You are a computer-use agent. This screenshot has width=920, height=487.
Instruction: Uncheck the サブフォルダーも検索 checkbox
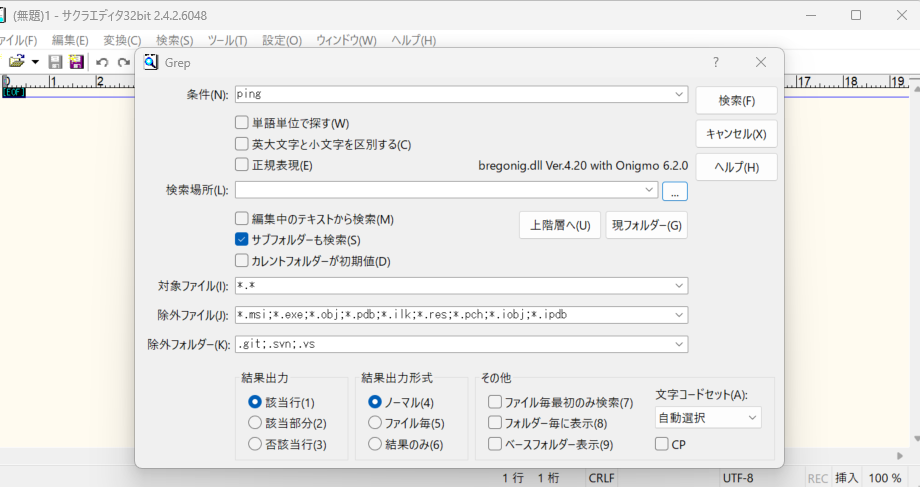[242, 240]
